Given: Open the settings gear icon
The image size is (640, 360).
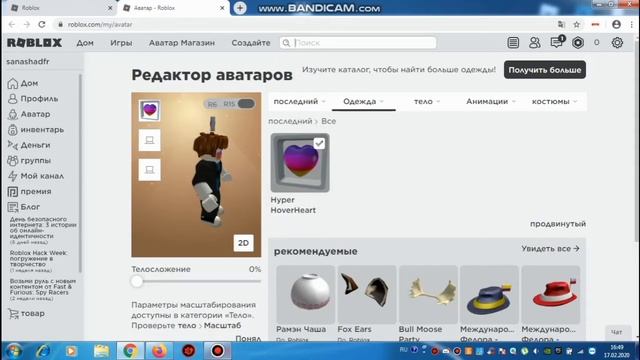Looking at the screenshot, I should (x=617, y=42).
